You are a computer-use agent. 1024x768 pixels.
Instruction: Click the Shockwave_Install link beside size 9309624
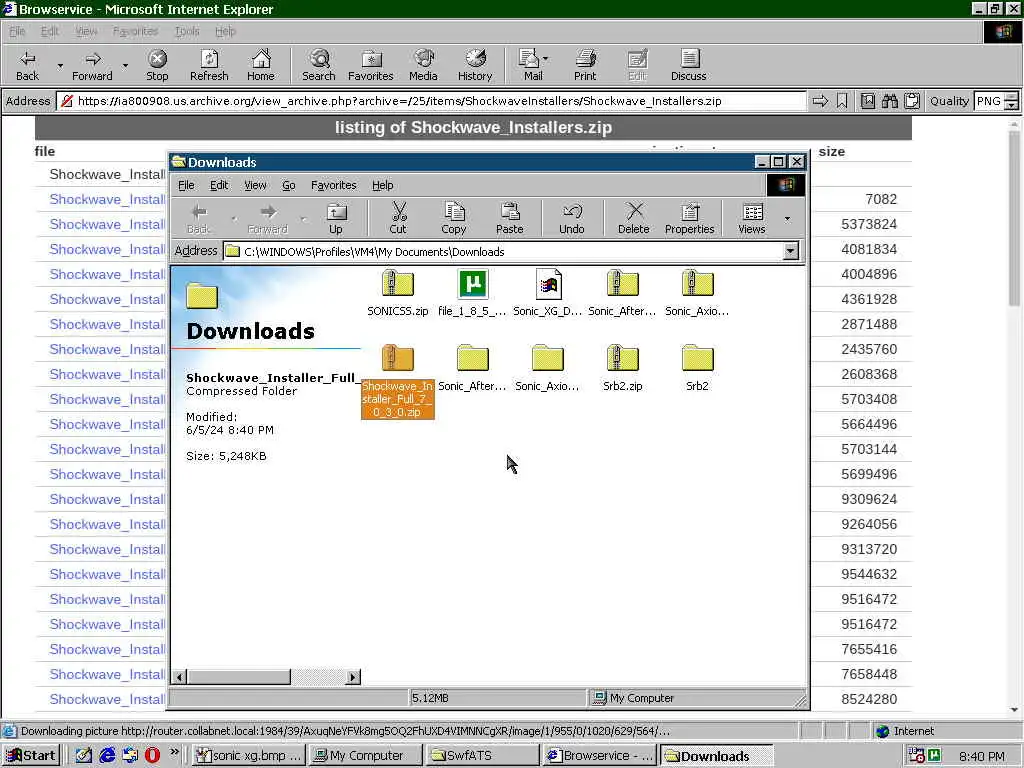coord(107,499)
